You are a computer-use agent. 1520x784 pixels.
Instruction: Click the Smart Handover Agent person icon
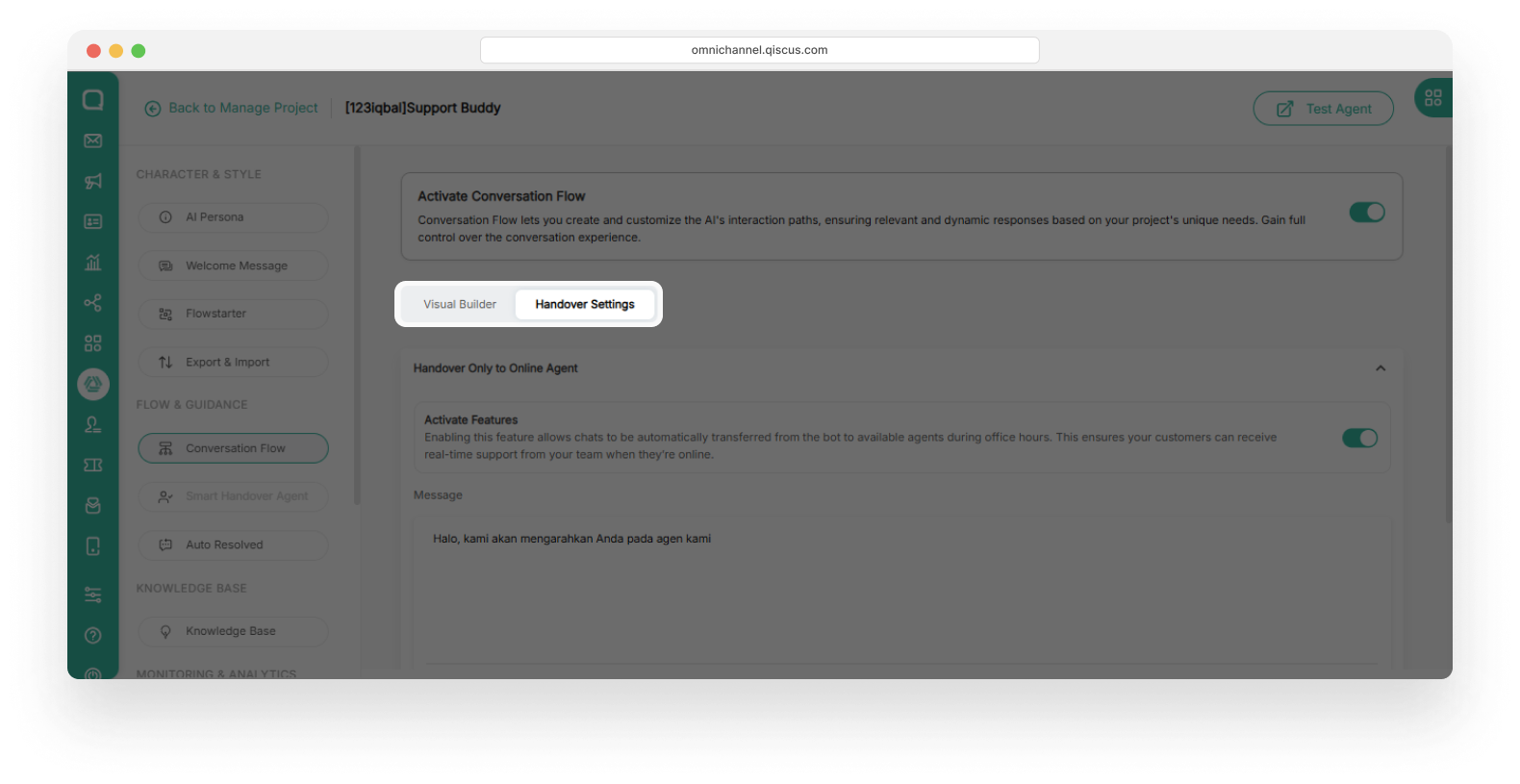click(x=165, y=496)
